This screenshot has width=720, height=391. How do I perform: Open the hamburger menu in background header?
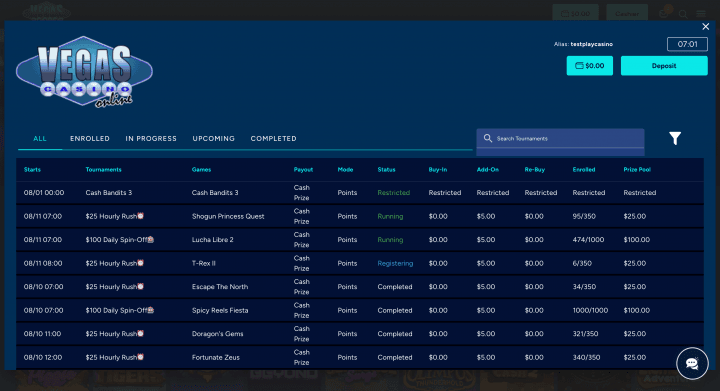701,14
